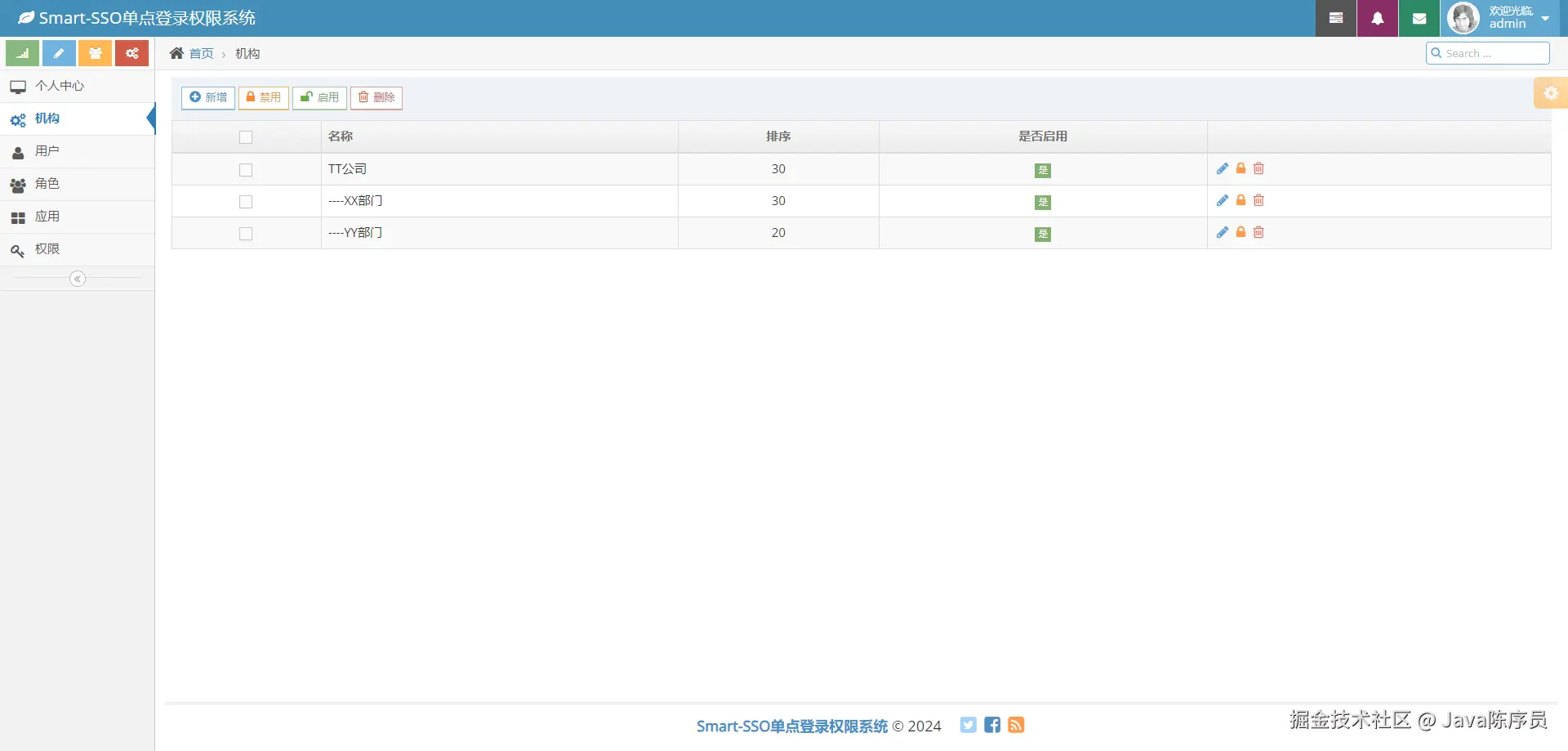The width and height of the screenshot is (1568, 751).
Task: Go to 首页 breadcrumb link
Action: (201, 53)
